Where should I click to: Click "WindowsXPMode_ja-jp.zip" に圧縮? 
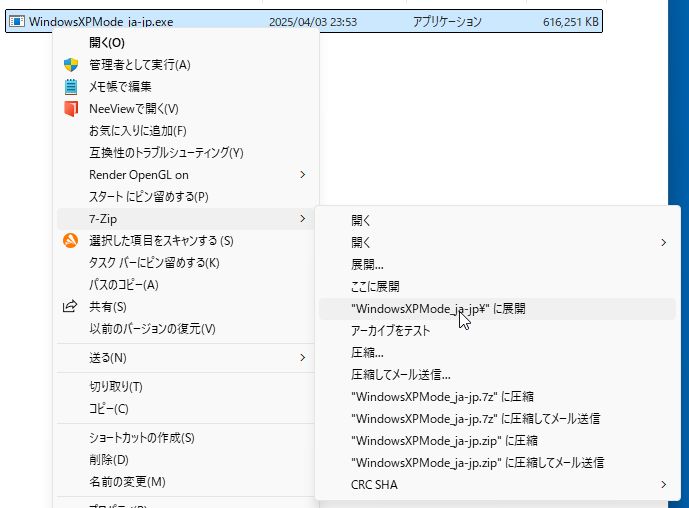click(446, 441)
